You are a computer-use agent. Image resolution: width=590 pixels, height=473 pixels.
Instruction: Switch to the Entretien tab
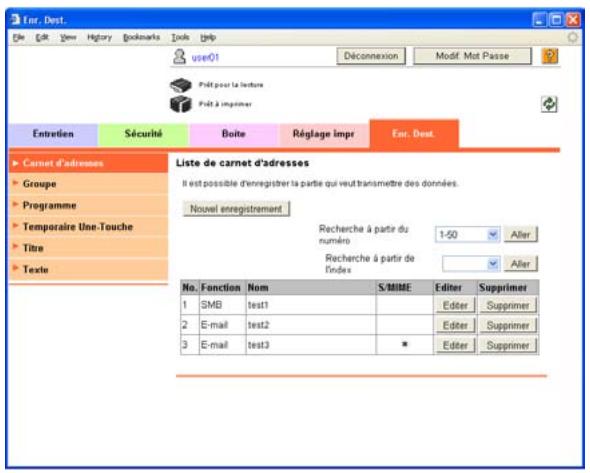point(53,134)
